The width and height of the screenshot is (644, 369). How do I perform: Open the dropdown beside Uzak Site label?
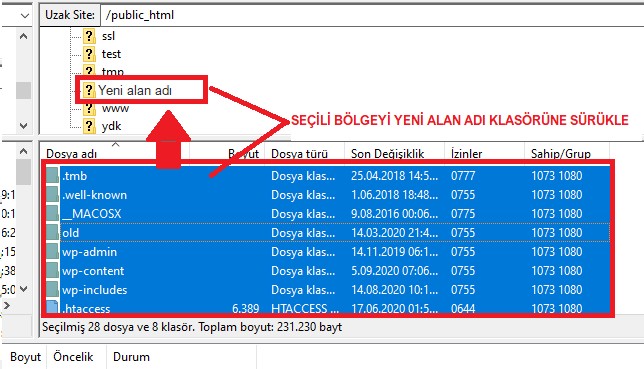click(x=25, y=16)
